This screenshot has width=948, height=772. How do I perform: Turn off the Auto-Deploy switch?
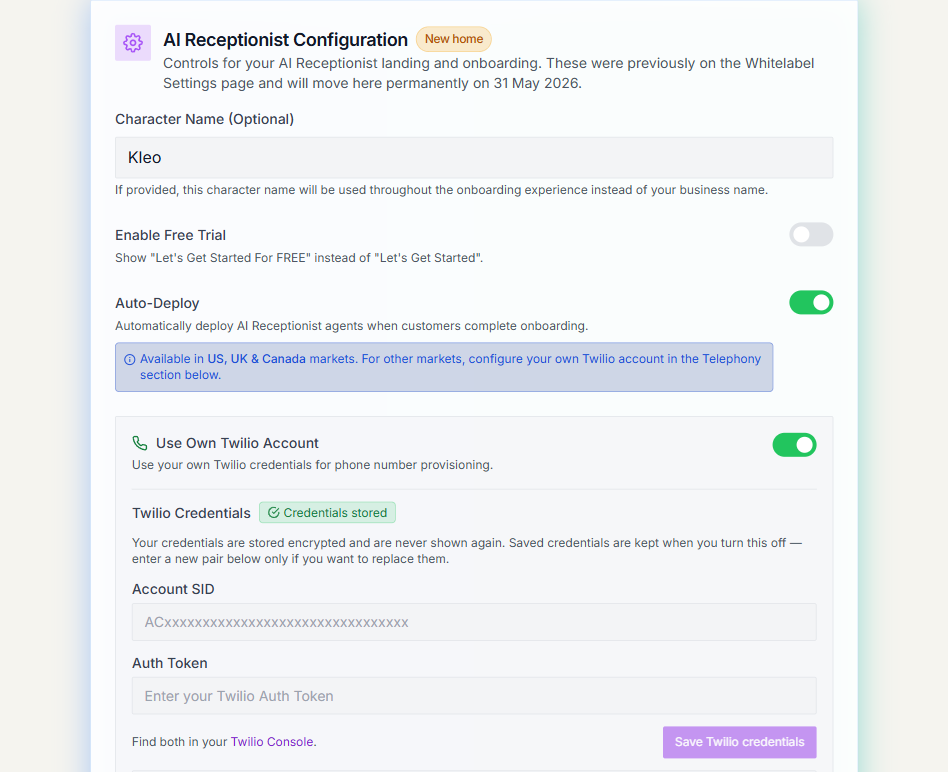pyautogui.click(x=811, y=303)
